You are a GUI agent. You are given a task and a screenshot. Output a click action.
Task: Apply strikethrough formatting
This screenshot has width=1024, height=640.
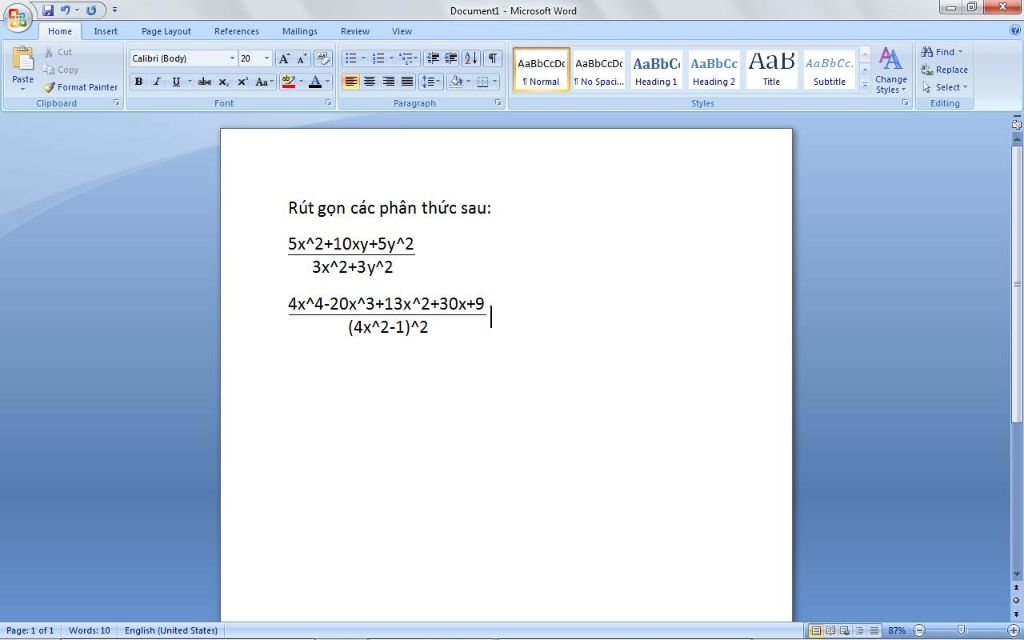tap(204, 82)
